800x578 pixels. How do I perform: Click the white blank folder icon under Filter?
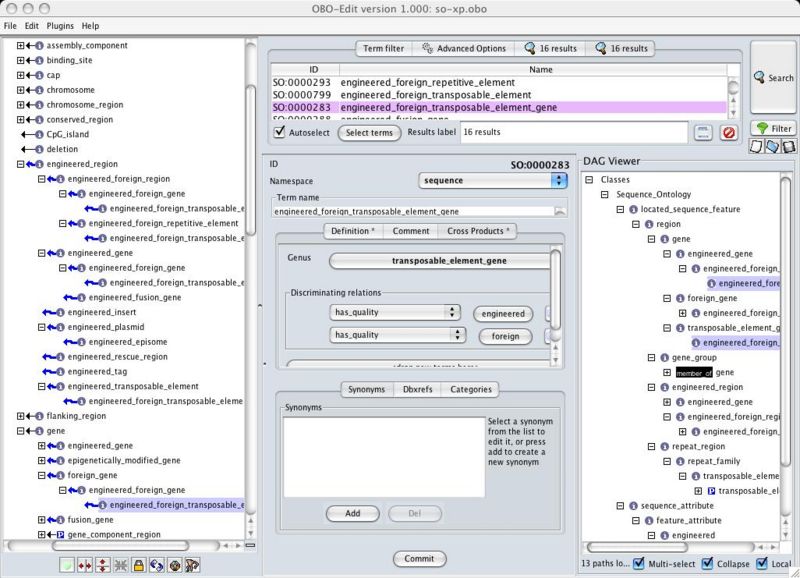pyautogui.click(x=756, y=146)
